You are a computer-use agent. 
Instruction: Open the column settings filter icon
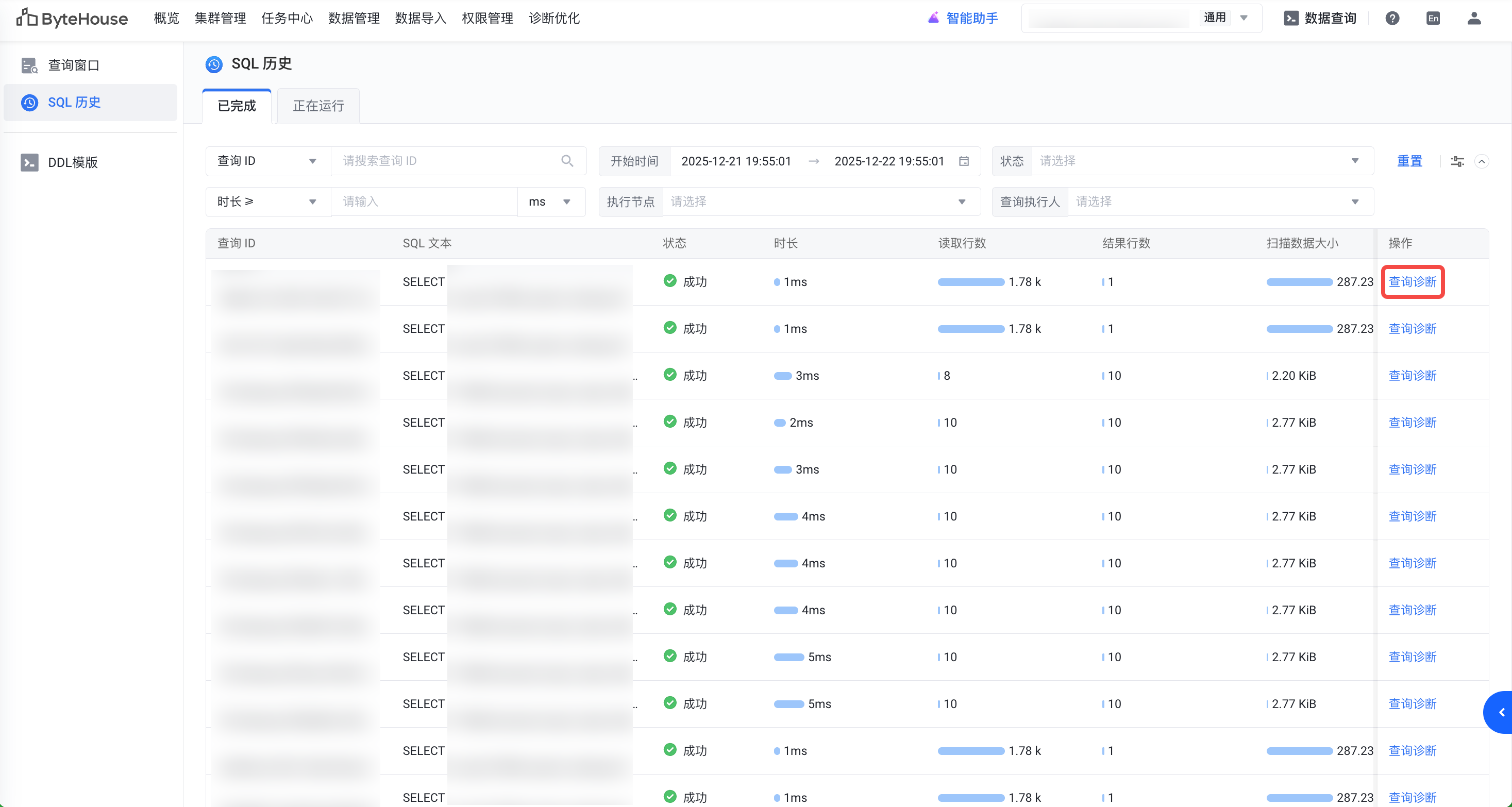point(1457,161)
